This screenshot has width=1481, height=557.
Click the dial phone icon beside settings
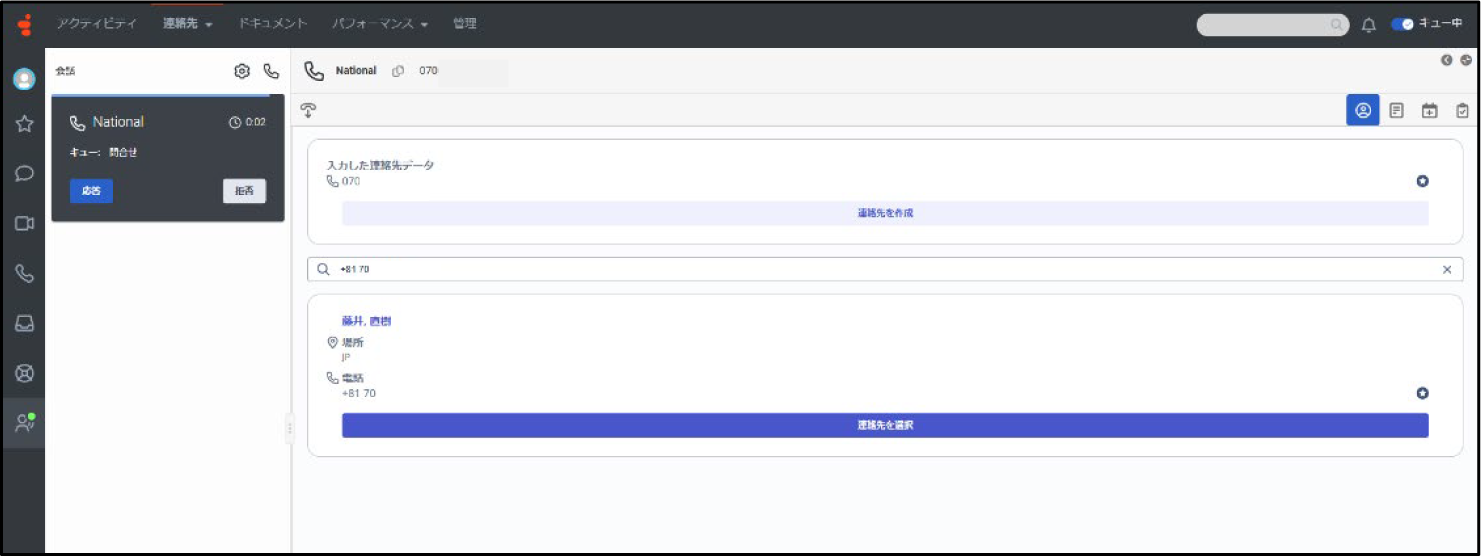[x=270, y=71]
